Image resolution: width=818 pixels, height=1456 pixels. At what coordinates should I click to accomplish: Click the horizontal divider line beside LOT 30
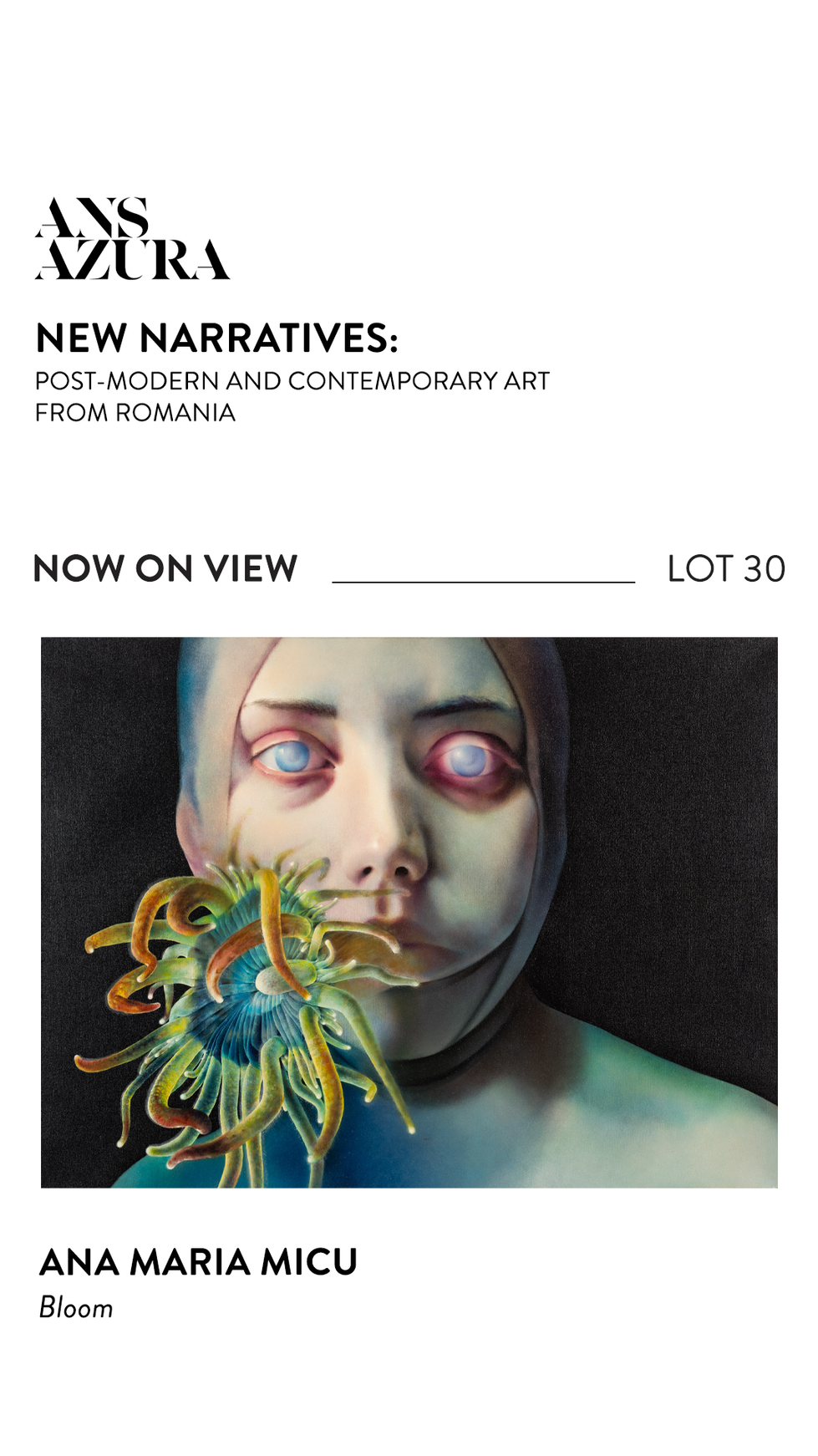point(483,582)
